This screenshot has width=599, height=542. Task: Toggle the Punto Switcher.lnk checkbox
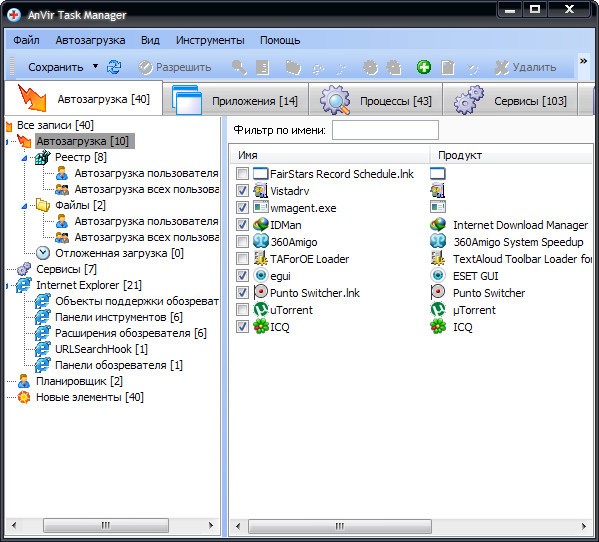click(242, 293)
